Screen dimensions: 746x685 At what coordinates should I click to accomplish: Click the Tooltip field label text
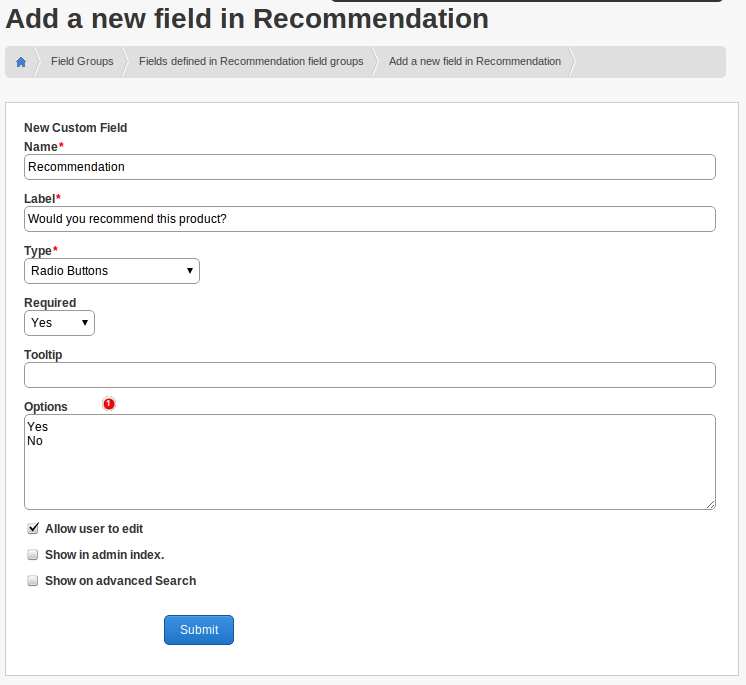[x=44, y=355]
